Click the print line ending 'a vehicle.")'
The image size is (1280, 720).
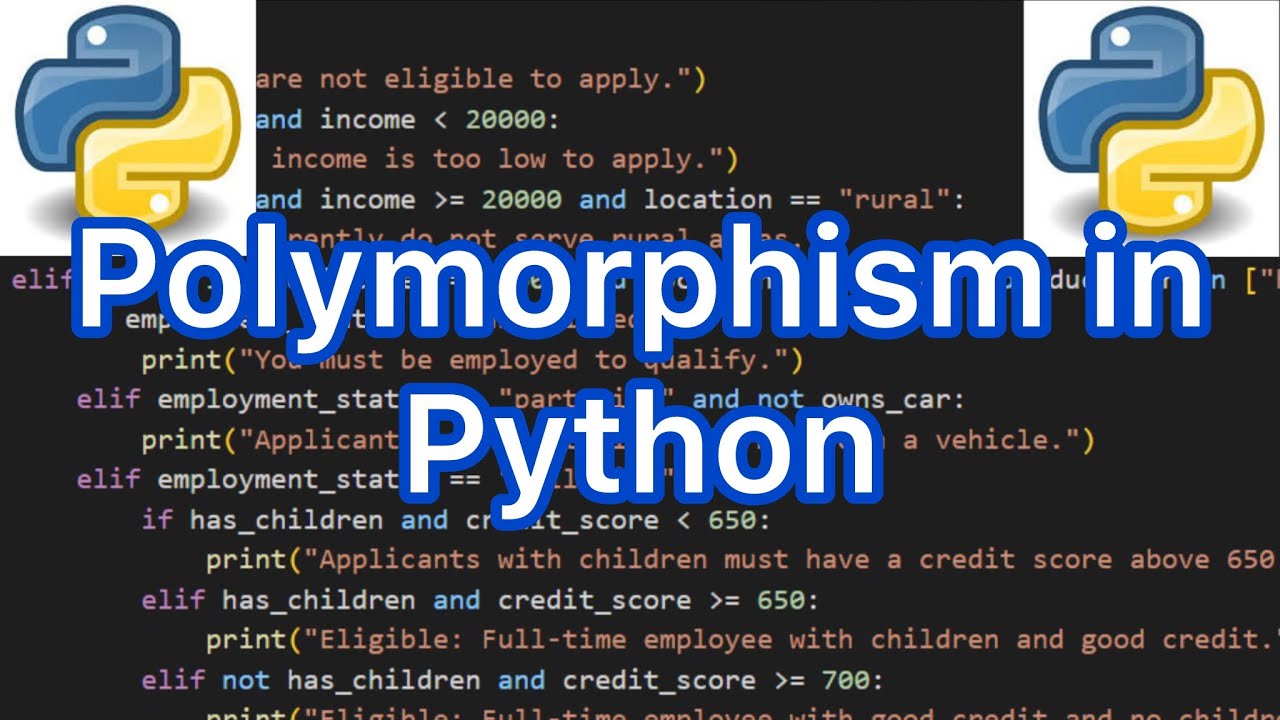(618, 440)
